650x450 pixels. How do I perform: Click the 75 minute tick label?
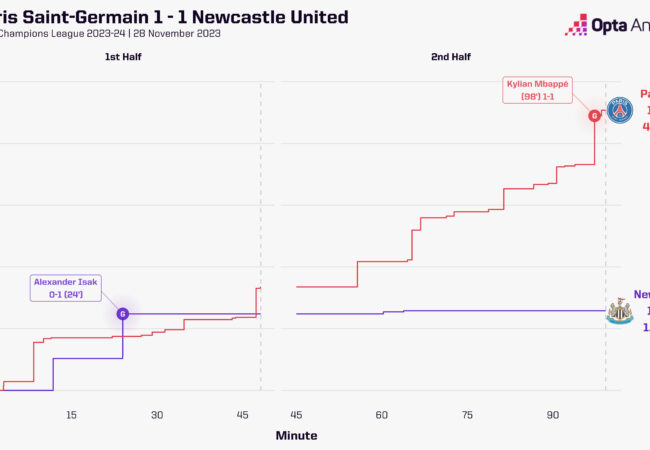[468, 414]
